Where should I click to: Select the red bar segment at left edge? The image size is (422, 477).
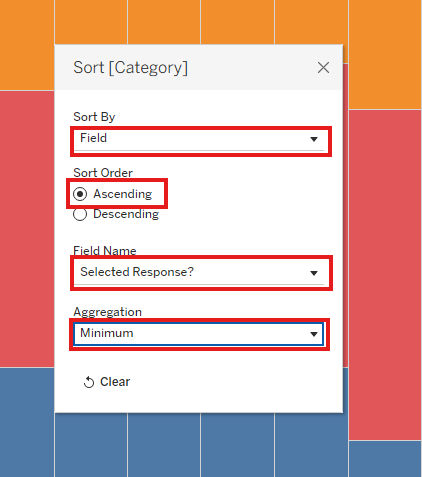pyautogui.click(x=27, y=229)
